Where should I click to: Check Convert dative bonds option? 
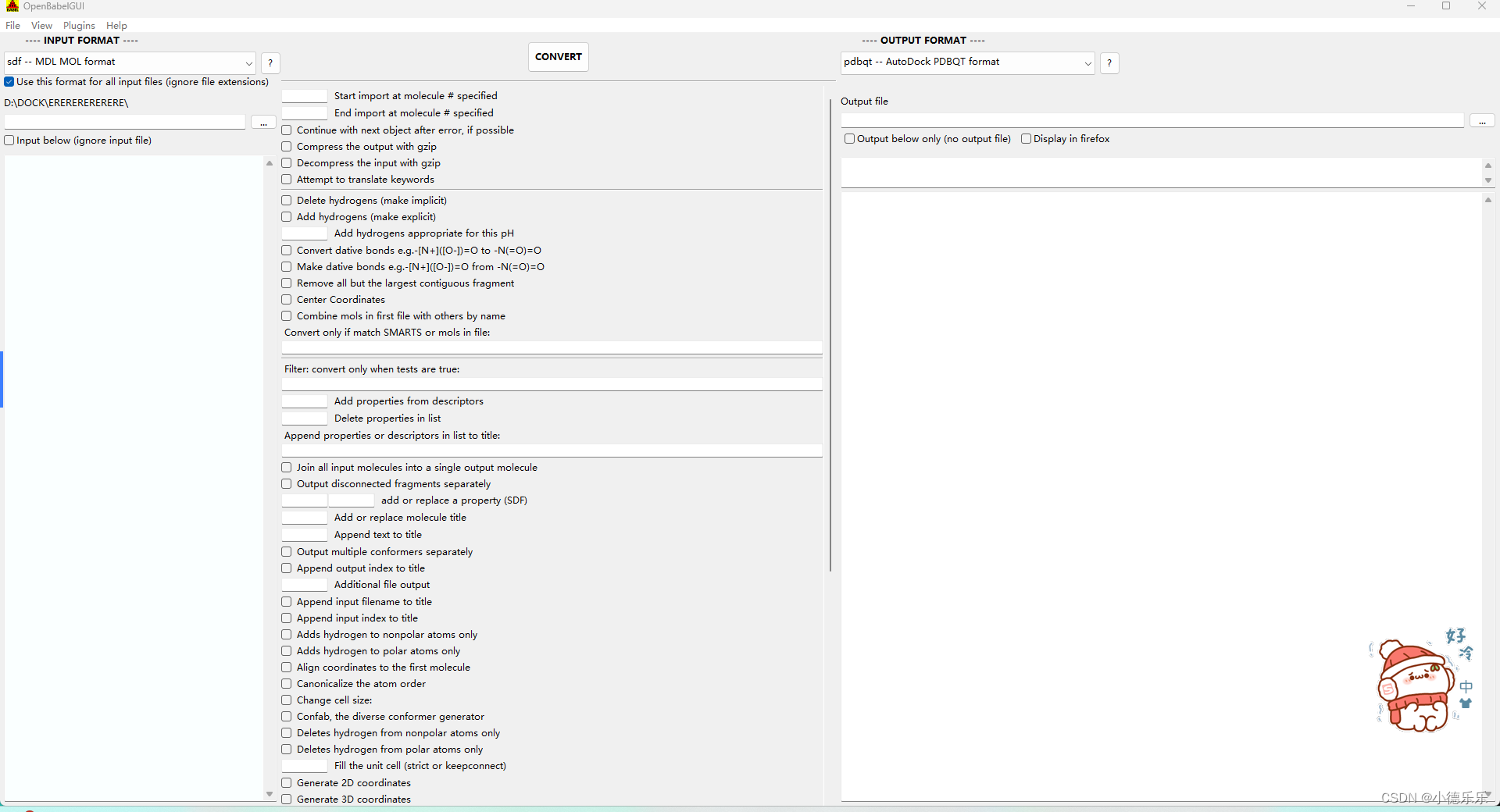tap(287, 251)
